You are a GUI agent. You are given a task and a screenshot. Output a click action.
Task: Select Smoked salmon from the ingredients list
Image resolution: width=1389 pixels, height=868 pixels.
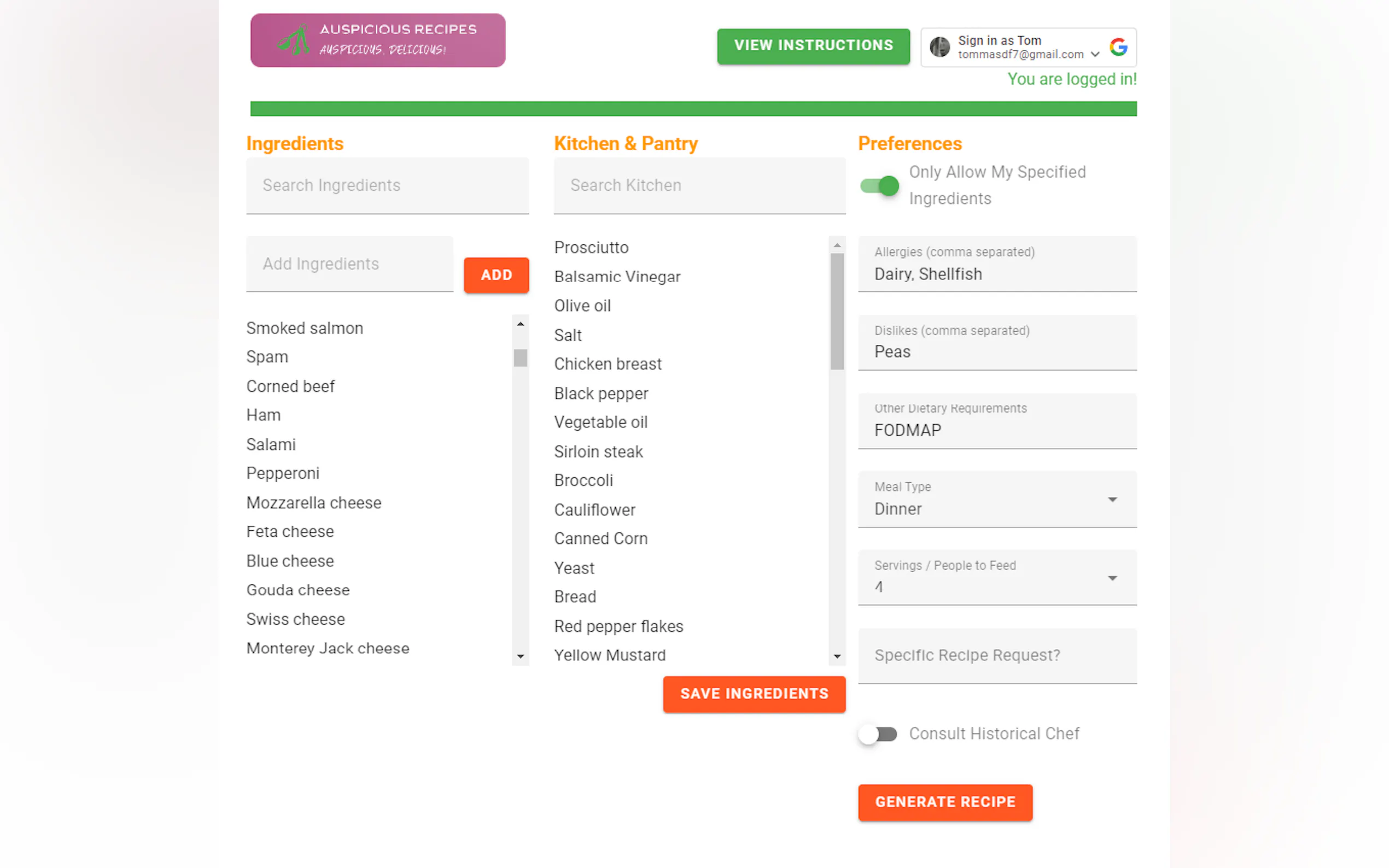(x=305, y=329)
